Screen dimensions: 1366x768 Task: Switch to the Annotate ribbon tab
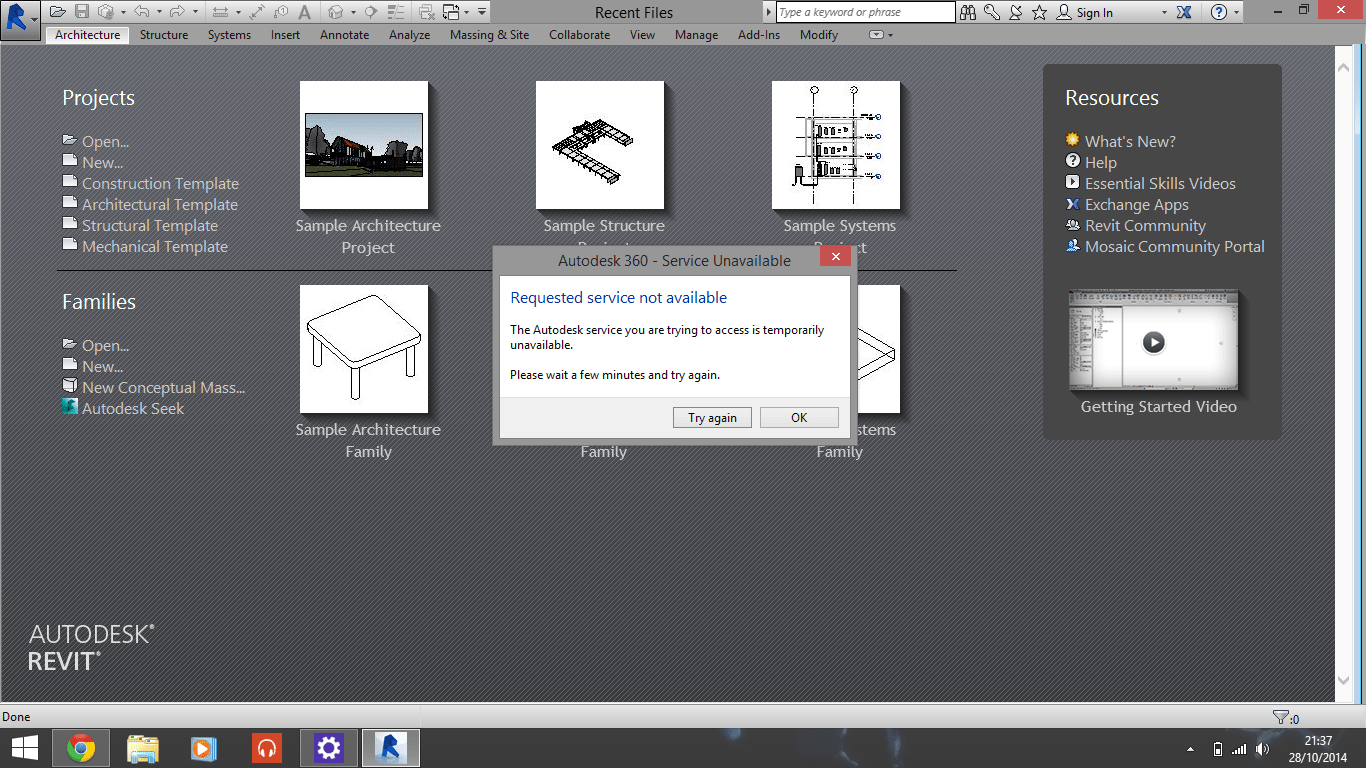344,35
